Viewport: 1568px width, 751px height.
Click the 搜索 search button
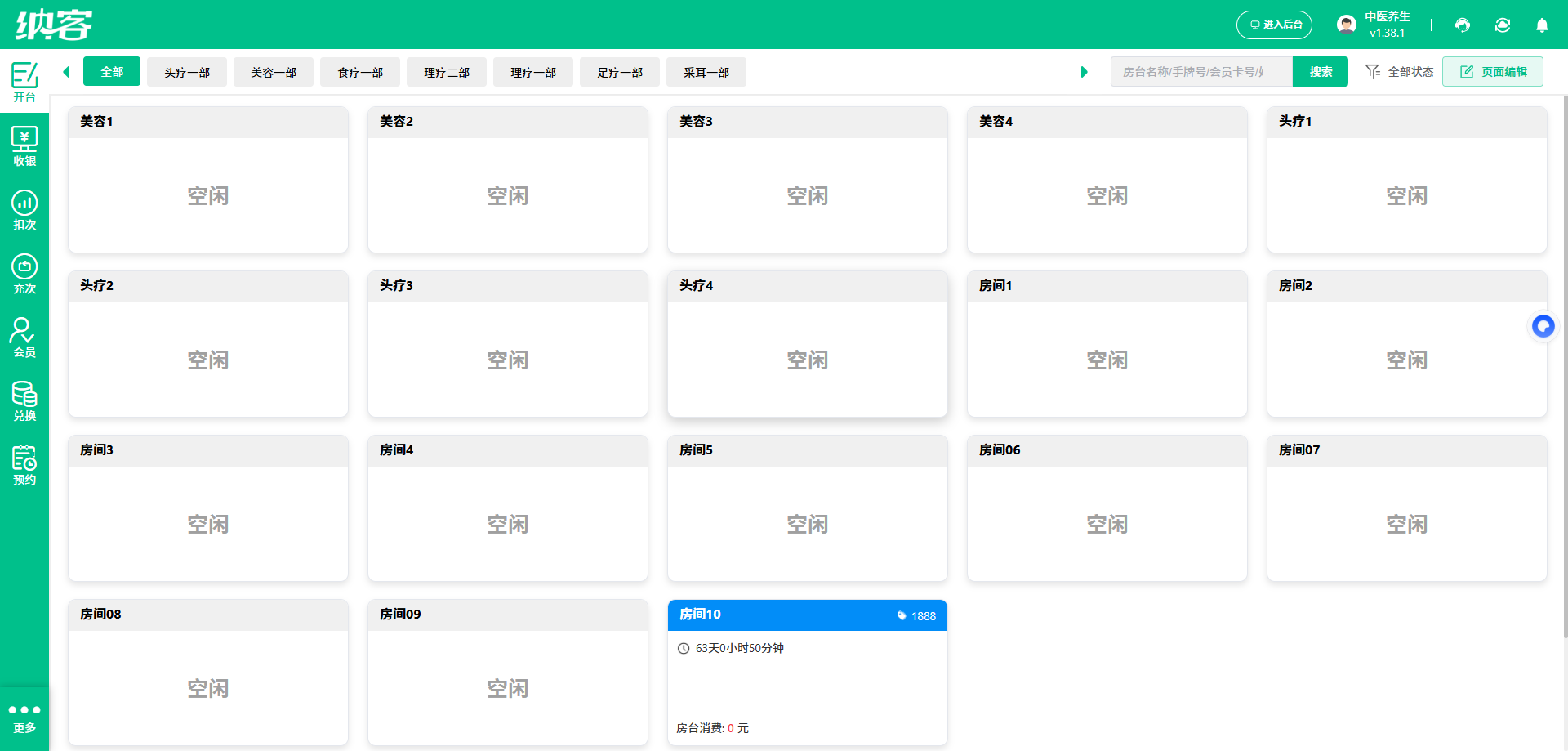[x=1321, y=72]
